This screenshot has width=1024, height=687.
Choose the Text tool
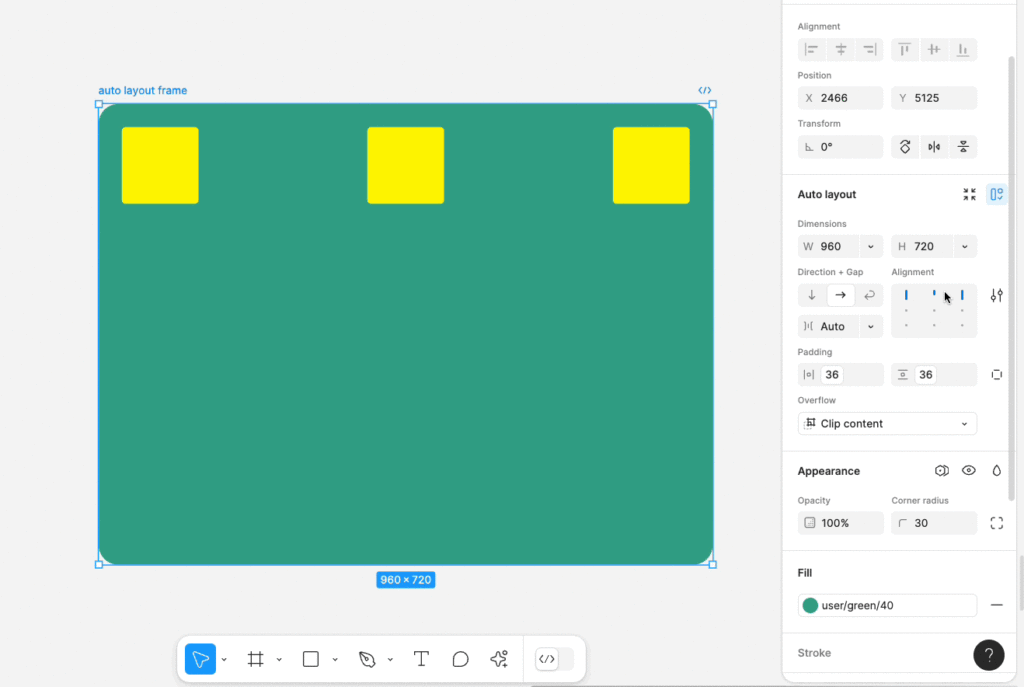tap(421, 659)
